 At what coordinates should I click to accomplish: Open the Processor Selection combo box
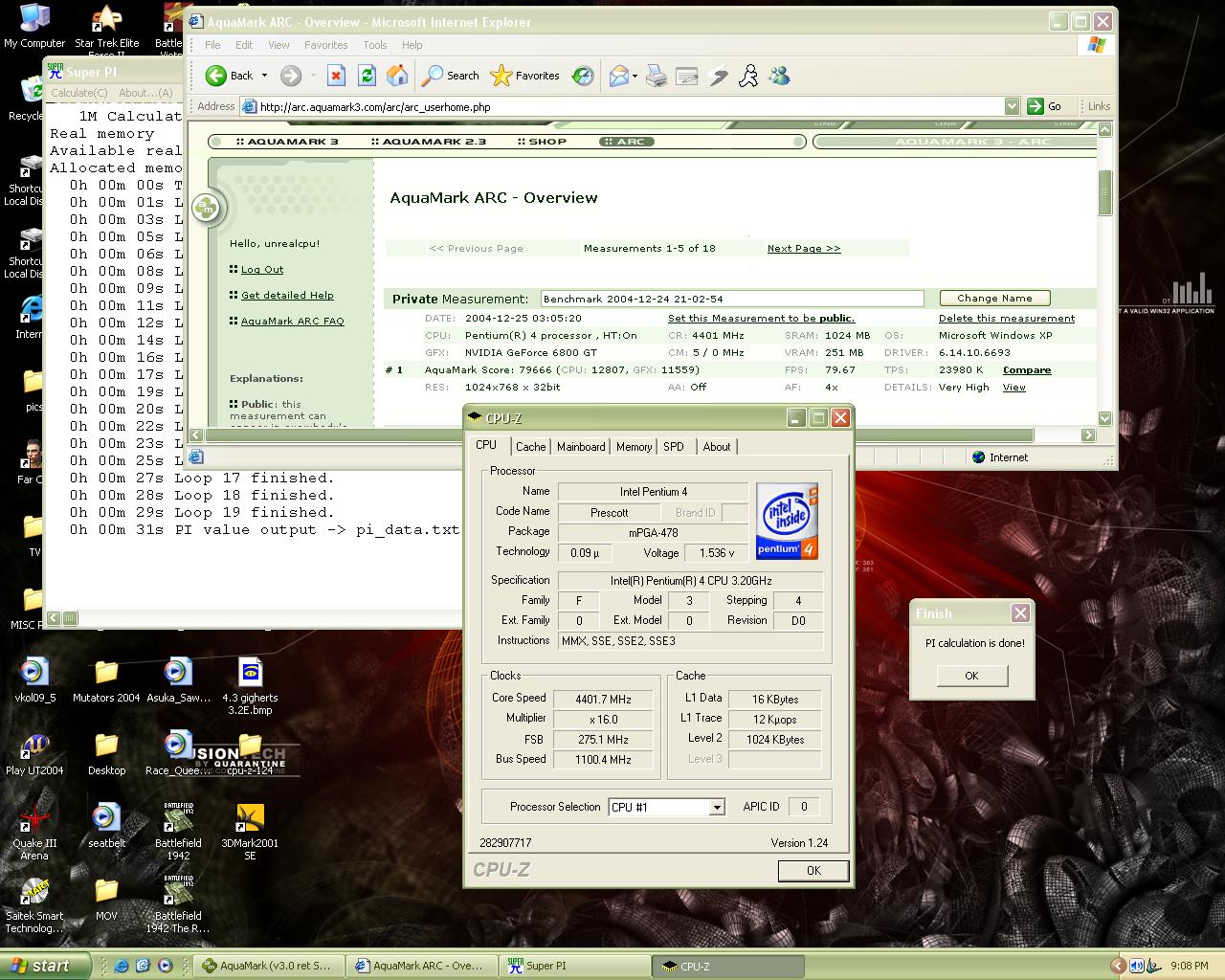[x=666, y=807]
